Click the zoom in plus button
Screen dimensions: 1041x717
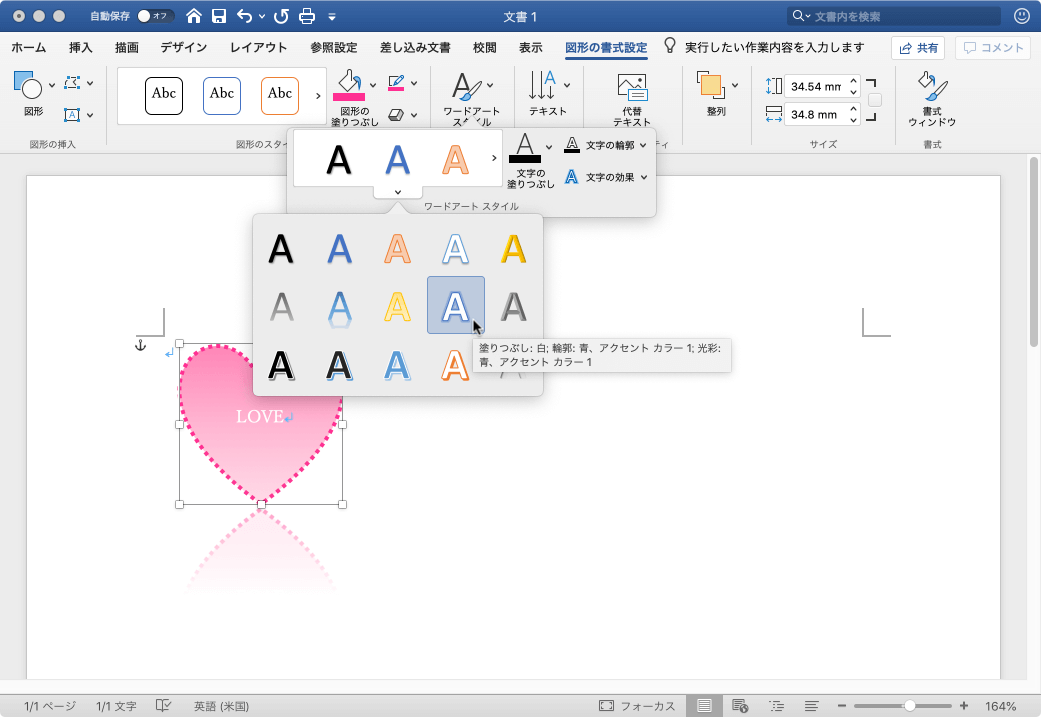point(964,706)
